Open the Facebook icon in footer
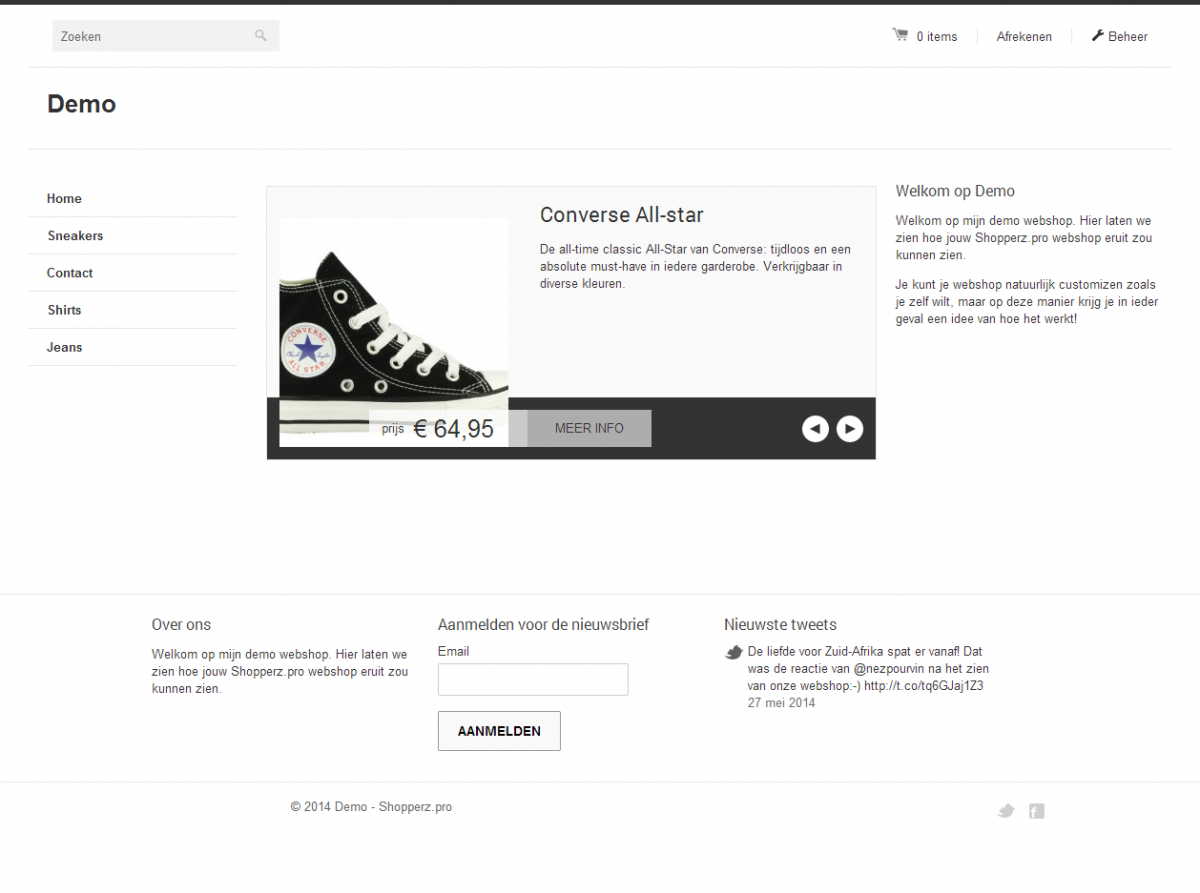Viewport: 1200px width, 893px height. (x=1037, y=811)
